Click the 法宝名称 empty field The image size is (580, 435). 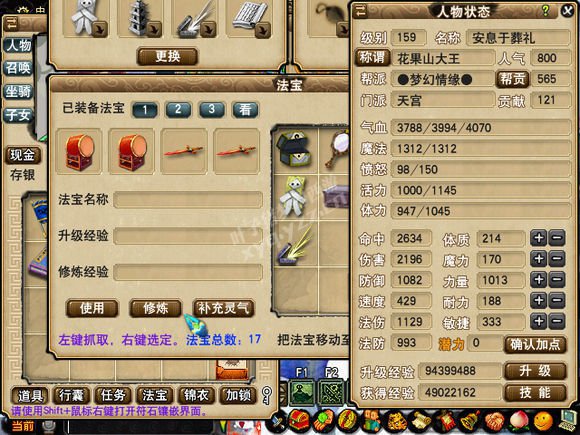pos(188,200)
